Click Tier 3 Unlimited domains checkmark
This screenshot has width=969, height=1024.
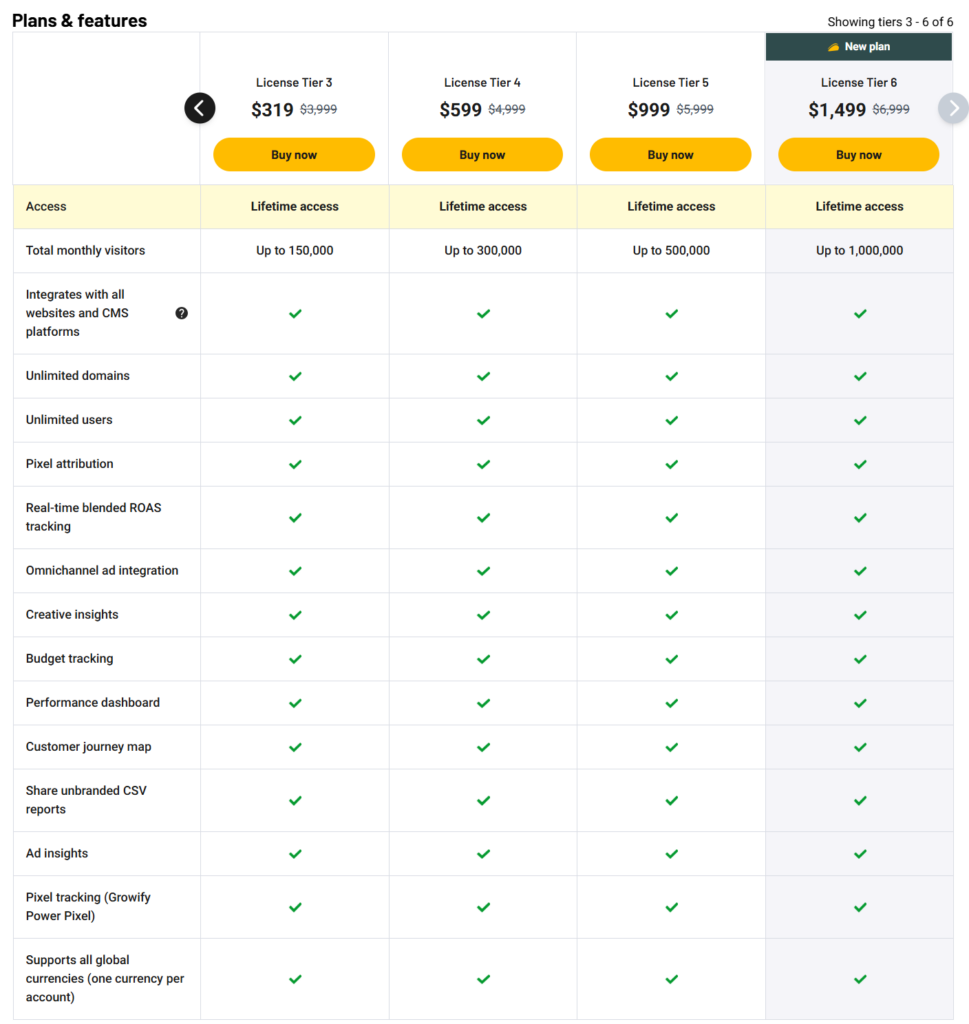(295, 376)
